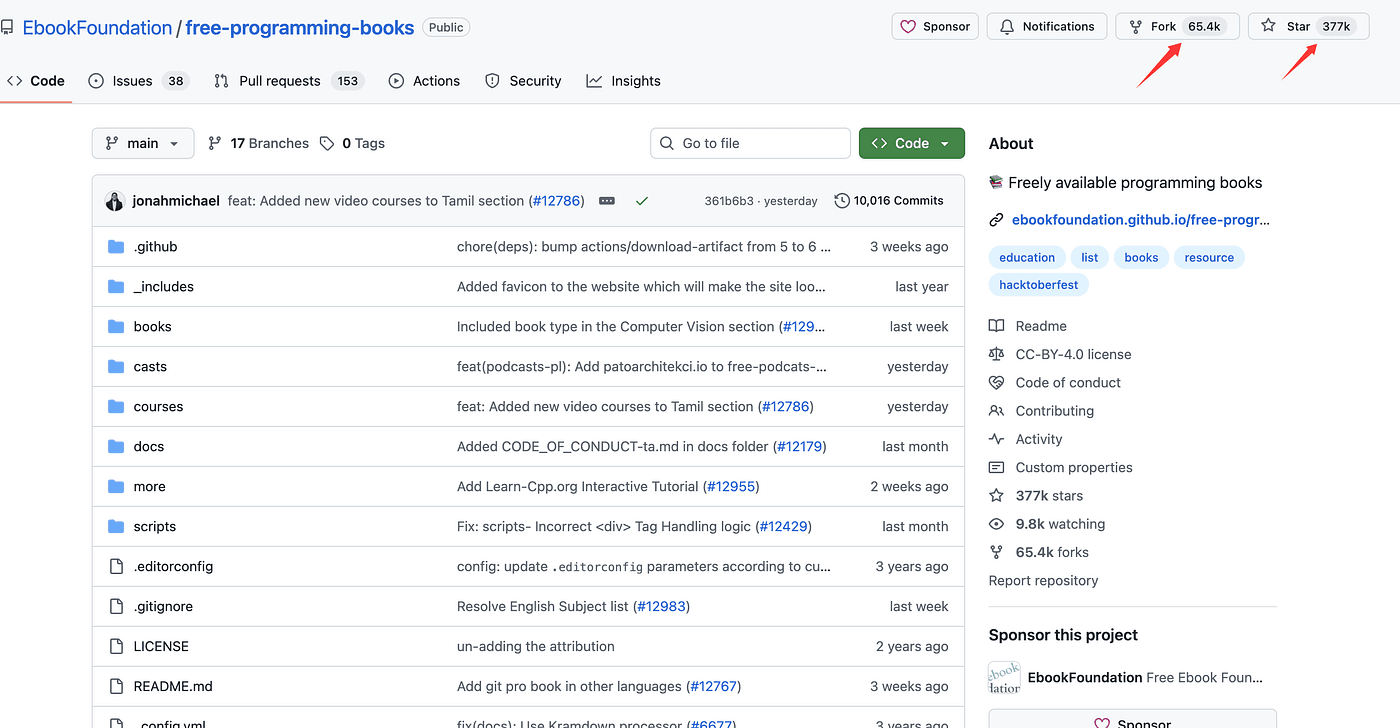Click the green commit status checkmark
Viewport: 1400px width, 728px height.
pyautogui.click(x=642, y=201)
